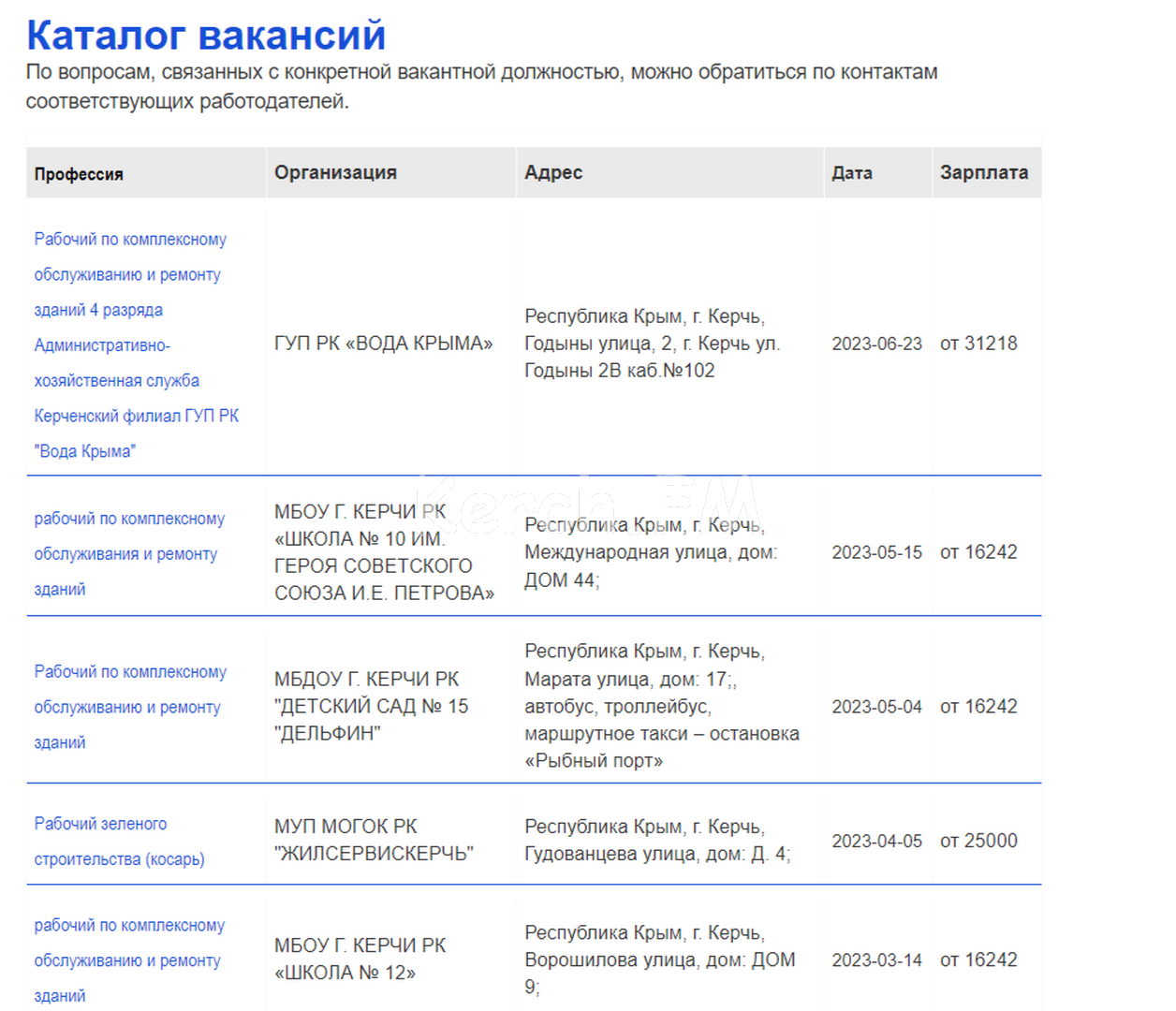Click the Марата улица address cell
This screenshot has width=1176, height=1011.
point(662,706)
